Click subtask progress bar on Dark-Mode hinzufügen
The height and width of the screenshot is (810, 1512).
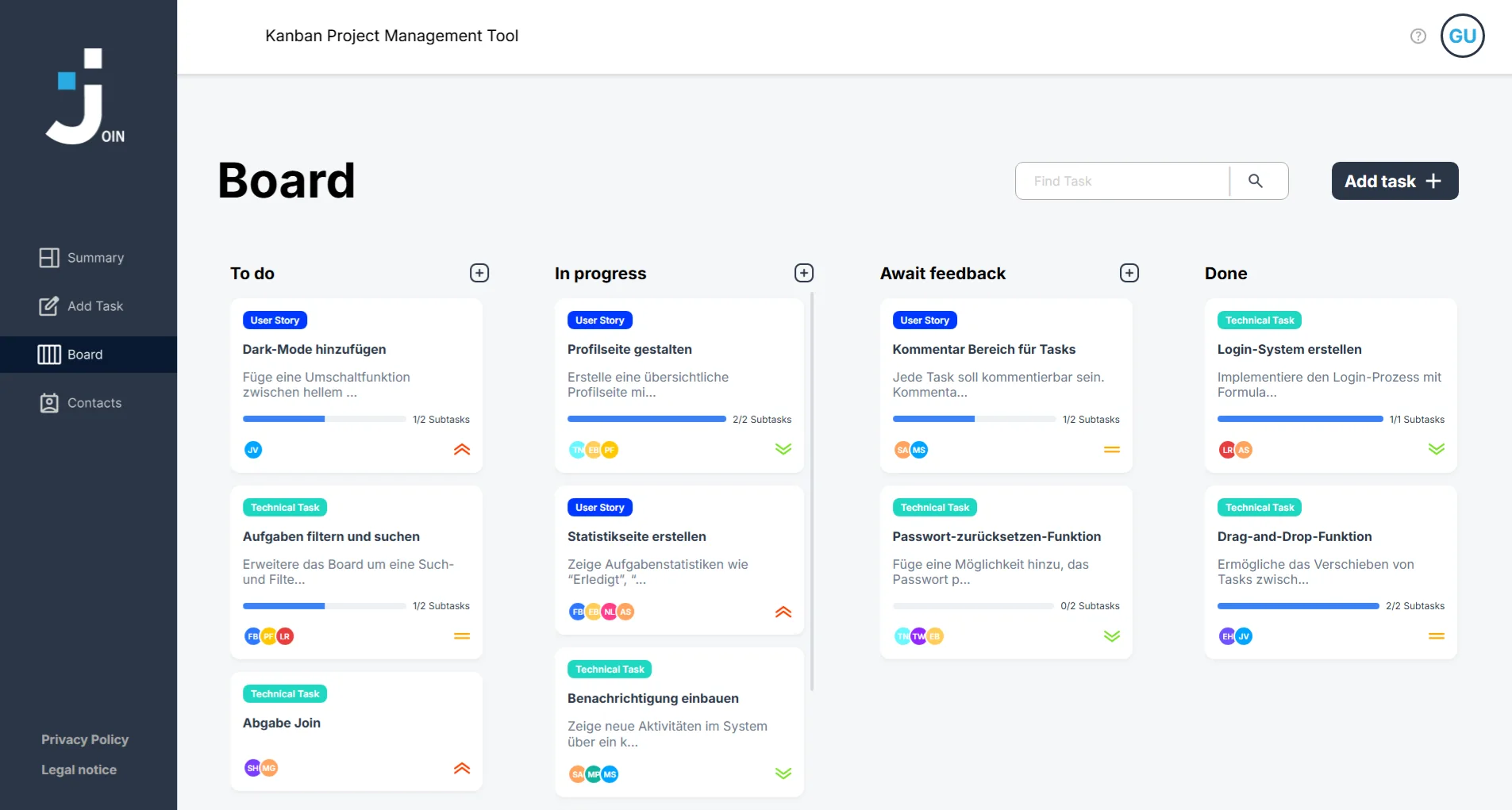(325, 419)
